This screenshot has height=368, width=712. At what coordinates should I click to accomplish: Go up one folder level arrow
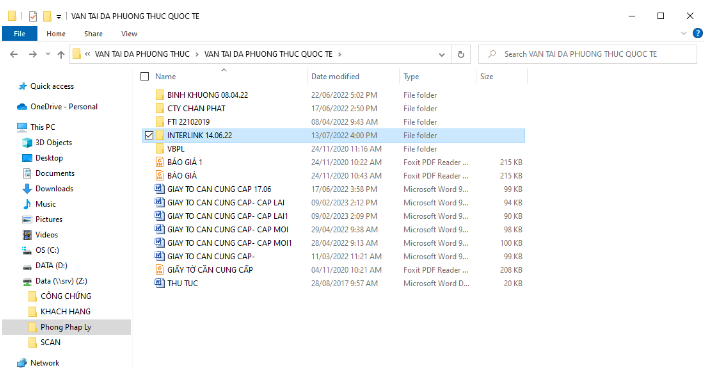point(61,55)
